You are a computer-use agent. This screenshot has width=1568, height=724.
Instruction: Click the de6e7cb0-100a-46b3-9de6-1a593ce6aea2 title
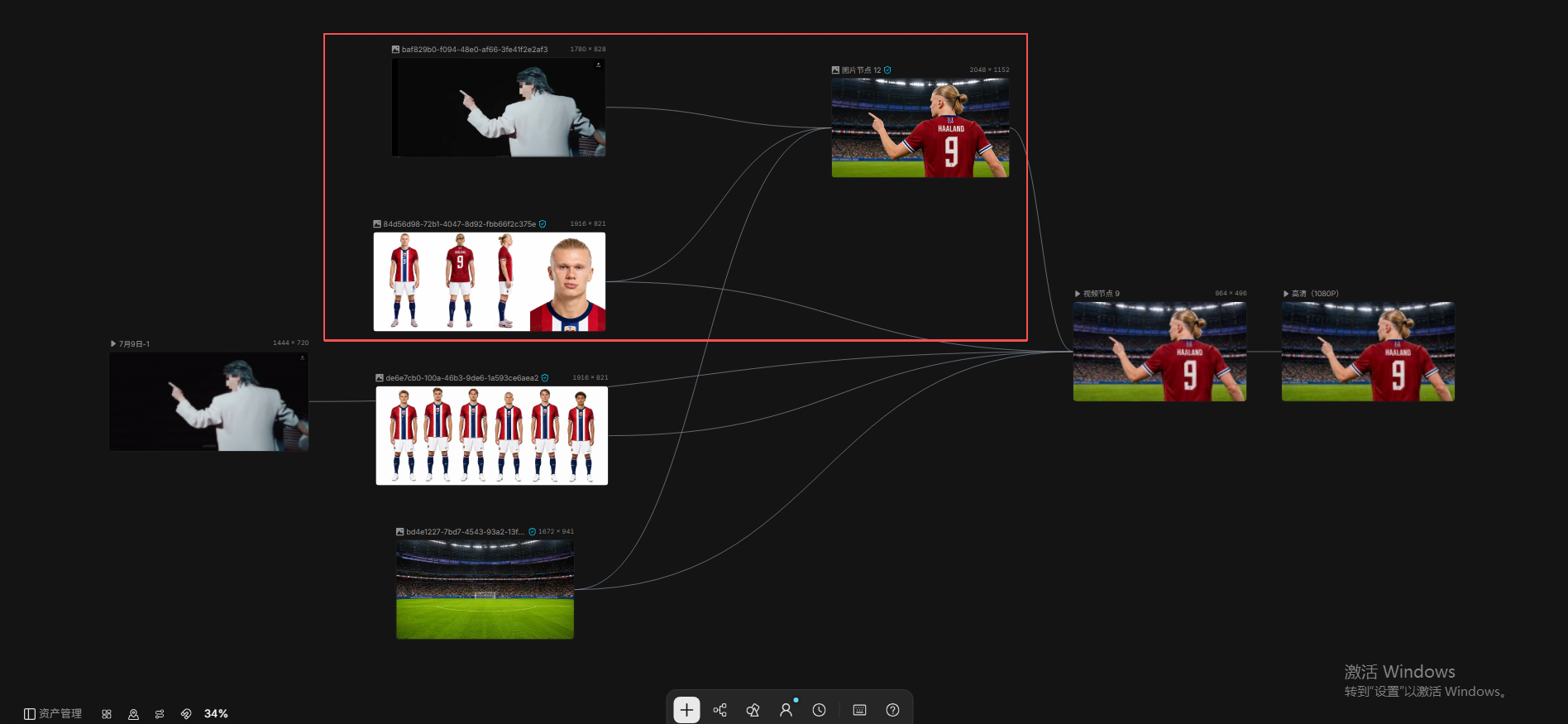[x=462, y=378]
